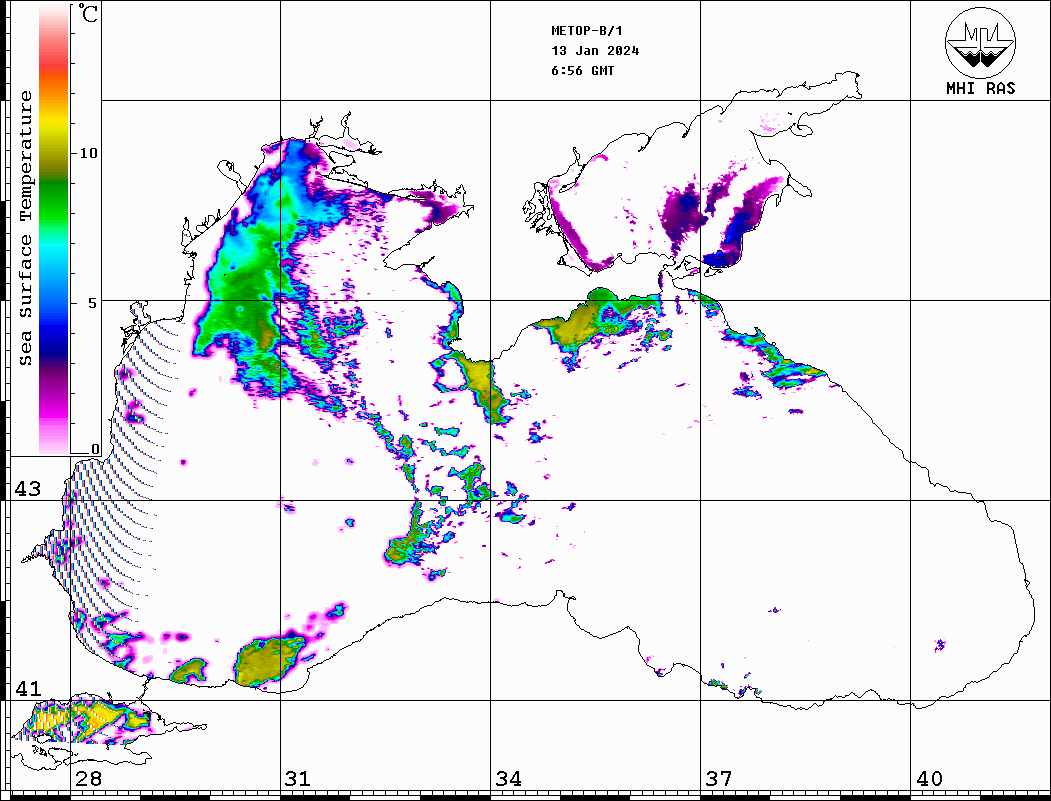Click the MHI RAS logo emblem
Screen dimensions: 1051x801
click(981, 42)
